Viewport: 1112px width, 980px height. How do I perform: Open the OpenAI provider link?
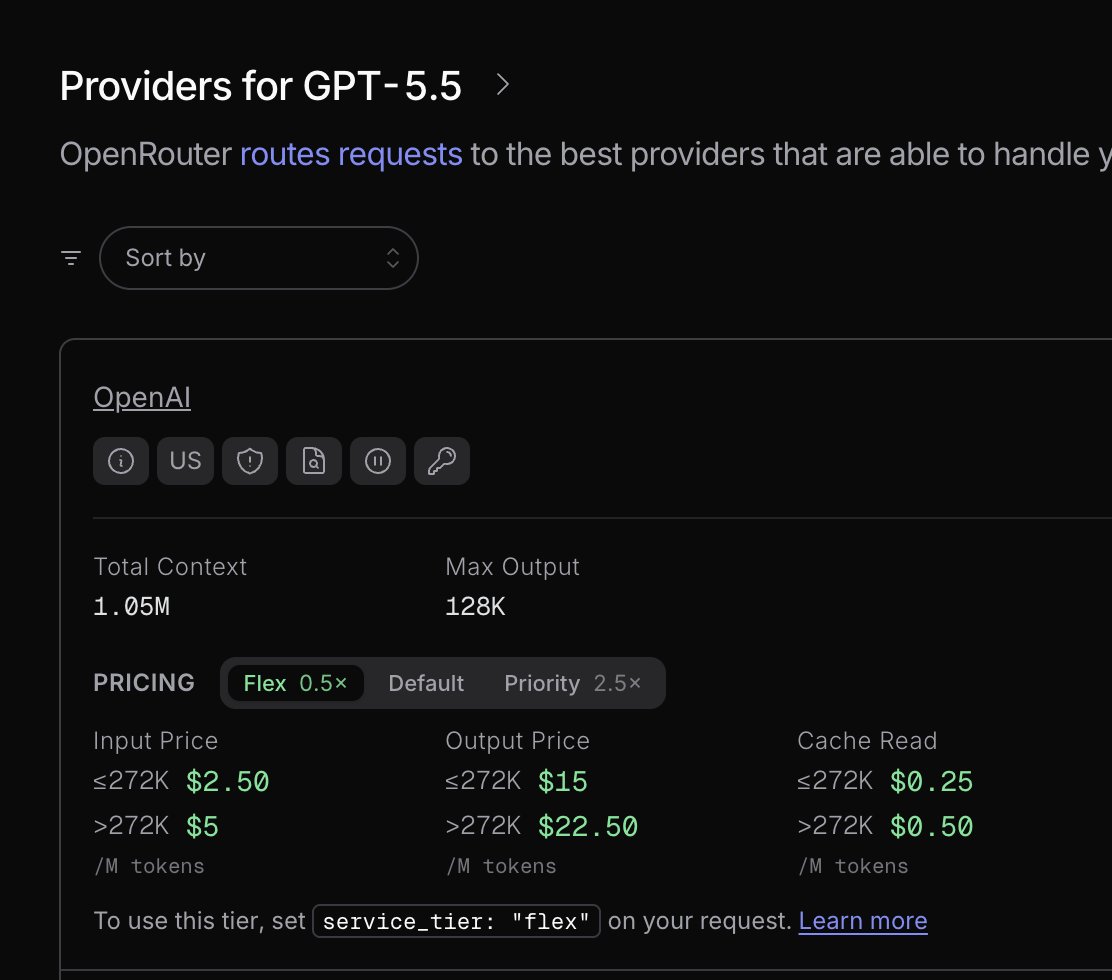[142, 397]
